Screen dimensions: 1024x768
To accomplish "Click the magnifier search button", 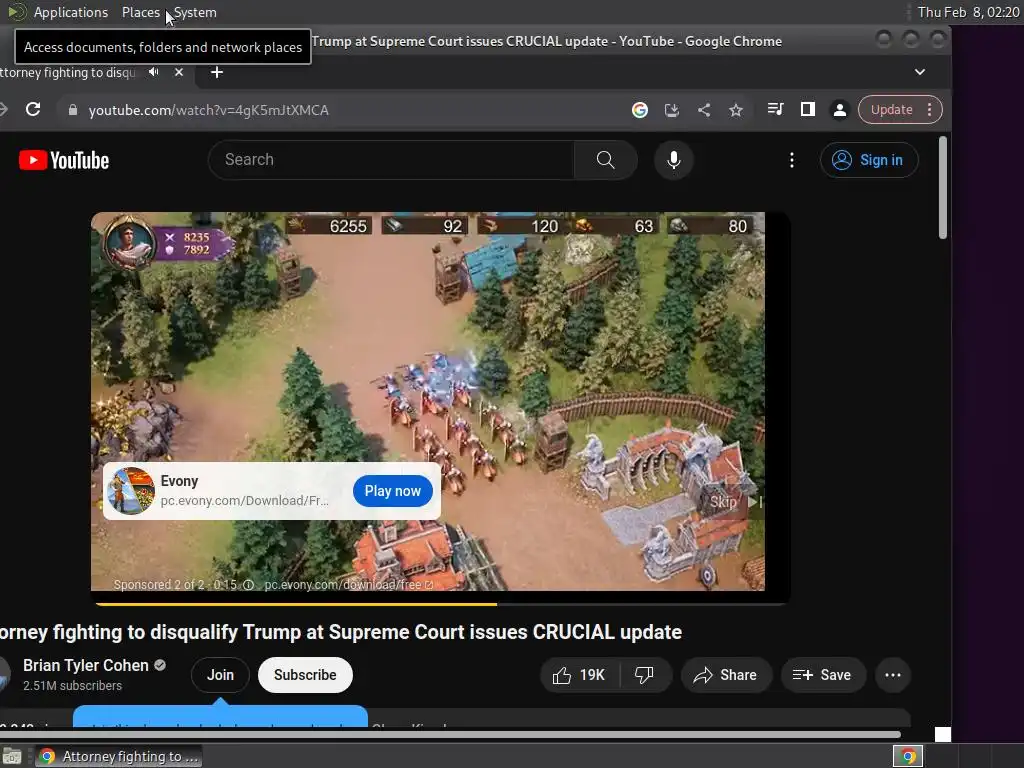I will pyautogui.click(x=605, y=160).
